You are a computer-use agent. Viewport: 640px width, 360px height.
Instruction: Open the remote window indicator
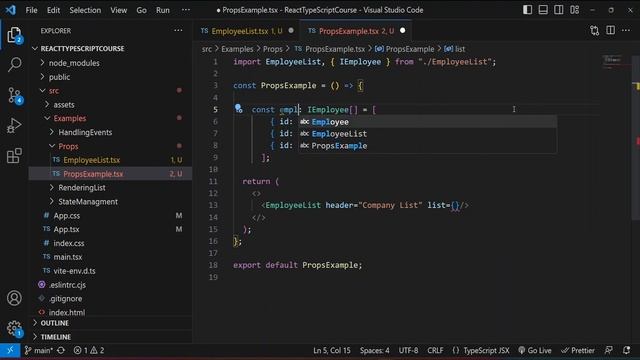click(10, 350)
